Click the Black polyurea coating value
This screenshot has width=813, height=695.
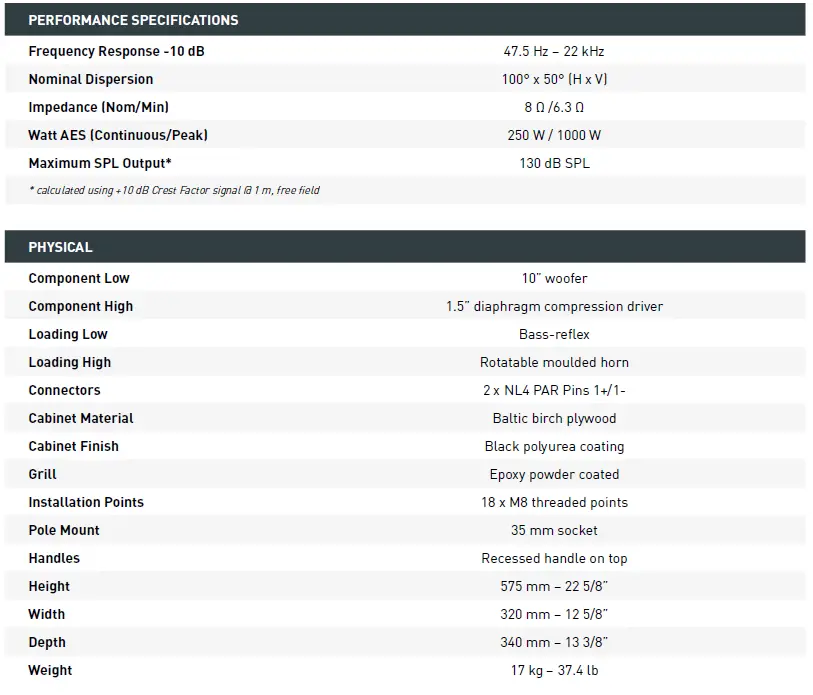coord(554,446)
